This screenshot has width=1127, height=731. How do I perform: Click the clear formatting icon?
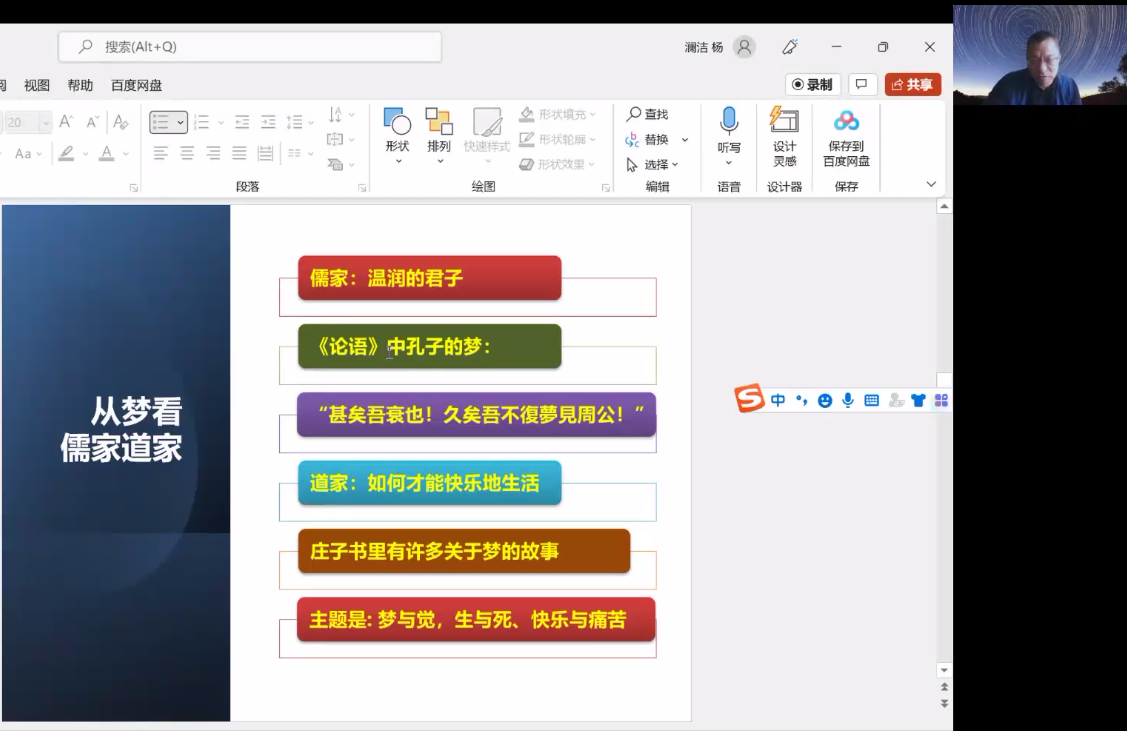tap(121, 122)
